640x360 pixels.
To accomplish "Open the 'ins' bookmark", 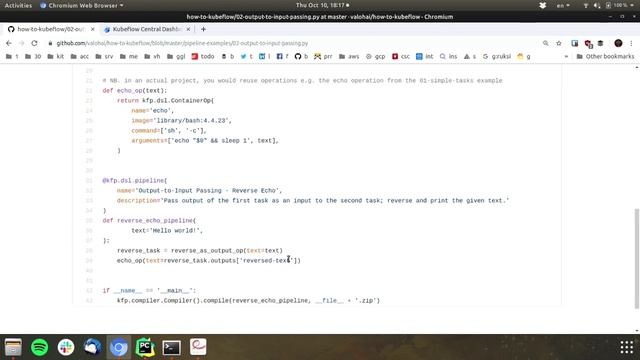I will click(449, 57).
